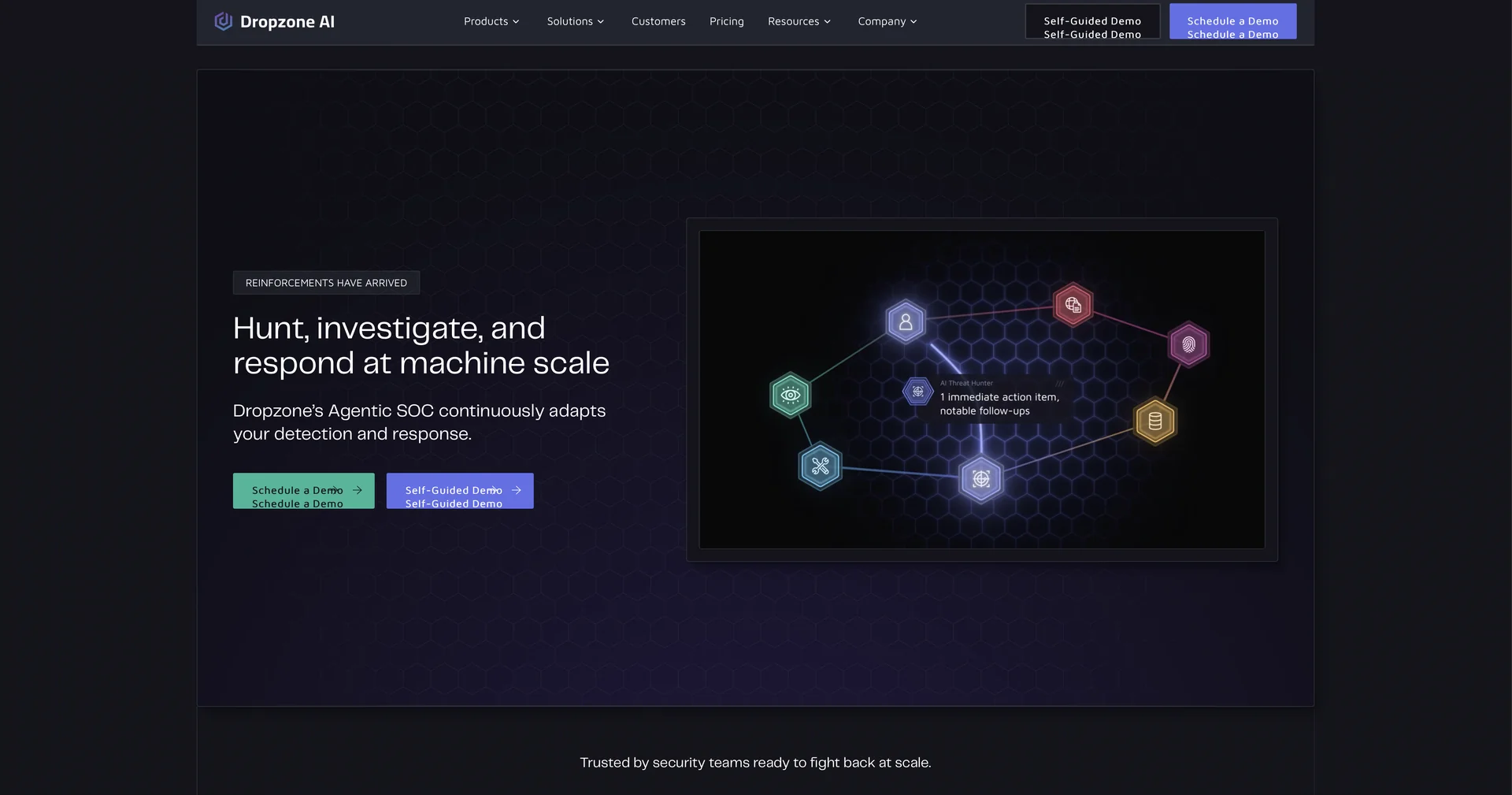Expand the Resources dropdown chevron
This screenshot has width=1512, height=795.
click(x=827, y=21)
